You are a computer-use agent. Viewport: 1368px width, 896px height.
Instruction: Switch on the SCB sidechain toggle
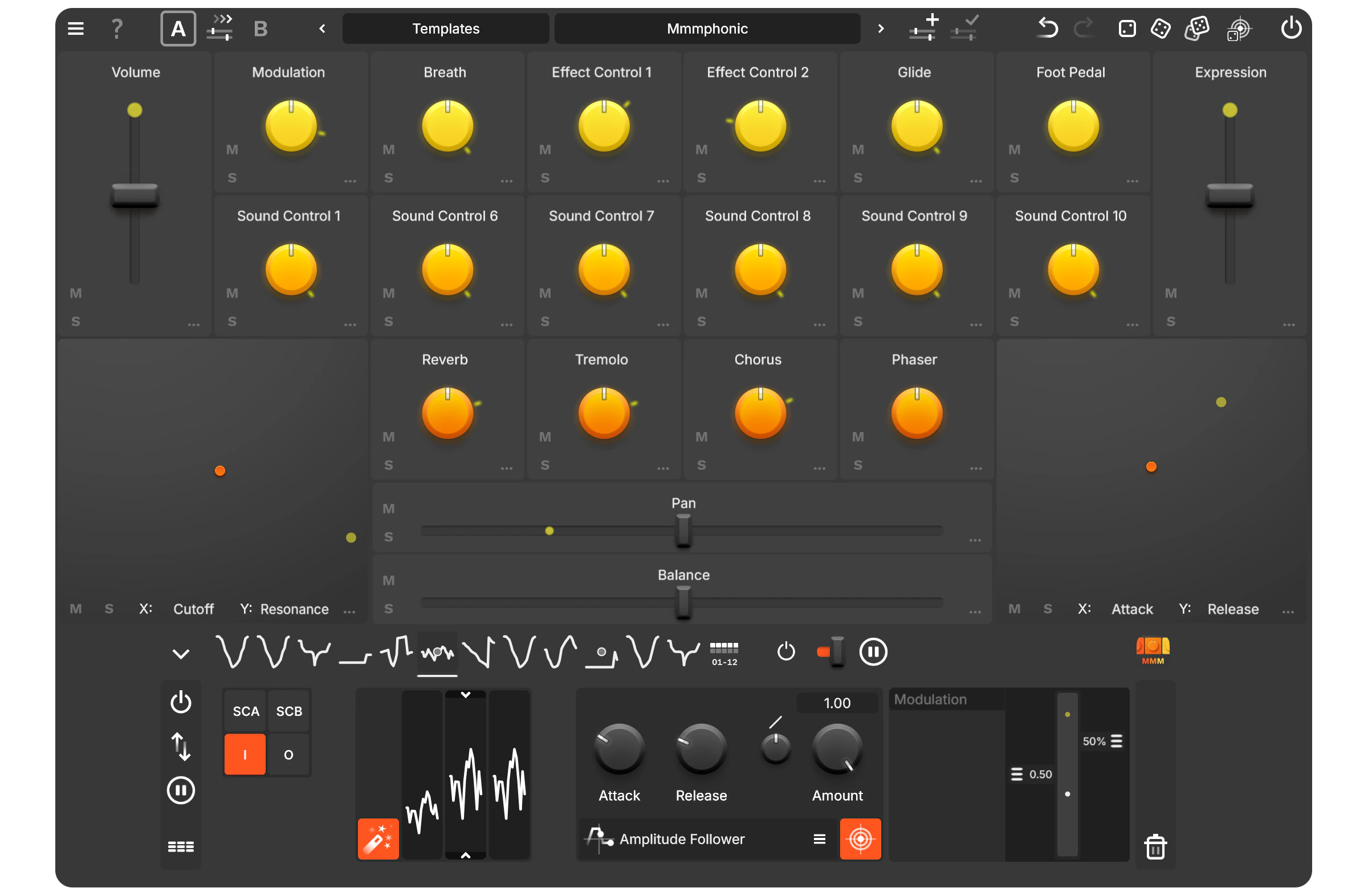(x=288, y=711)
